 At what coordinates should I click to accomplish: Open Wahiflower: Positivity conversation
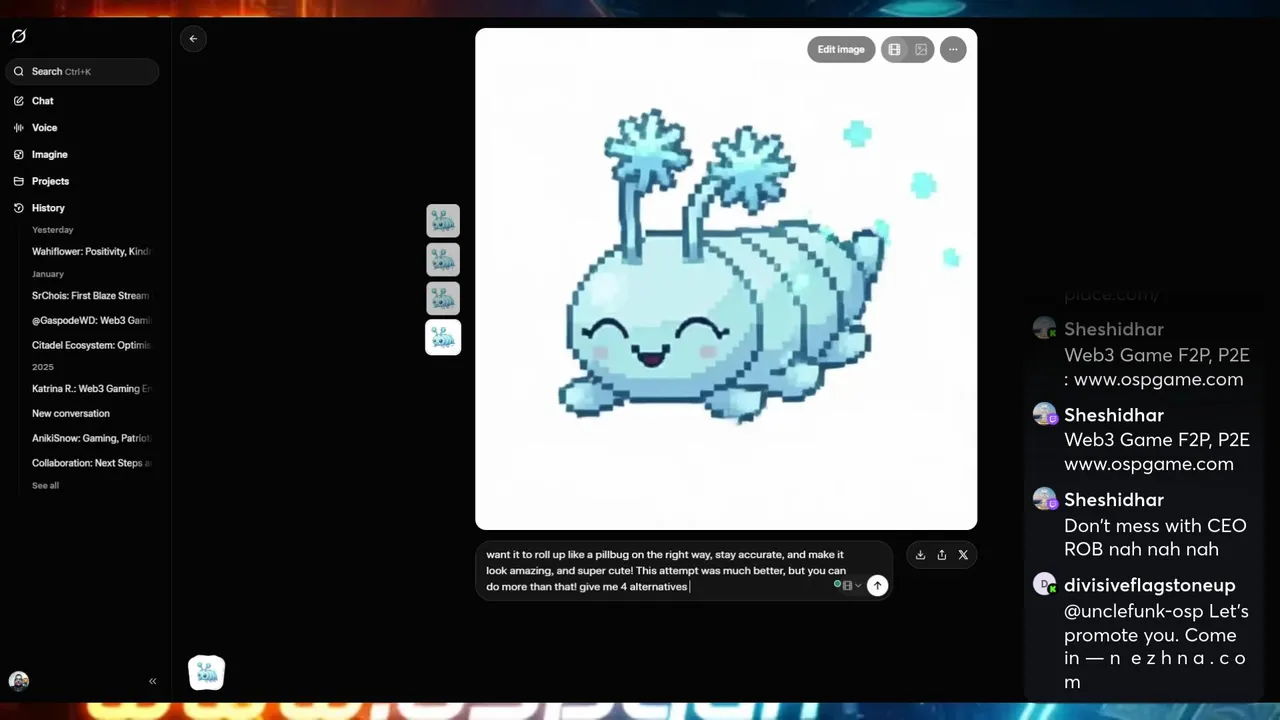click(90, 252)
